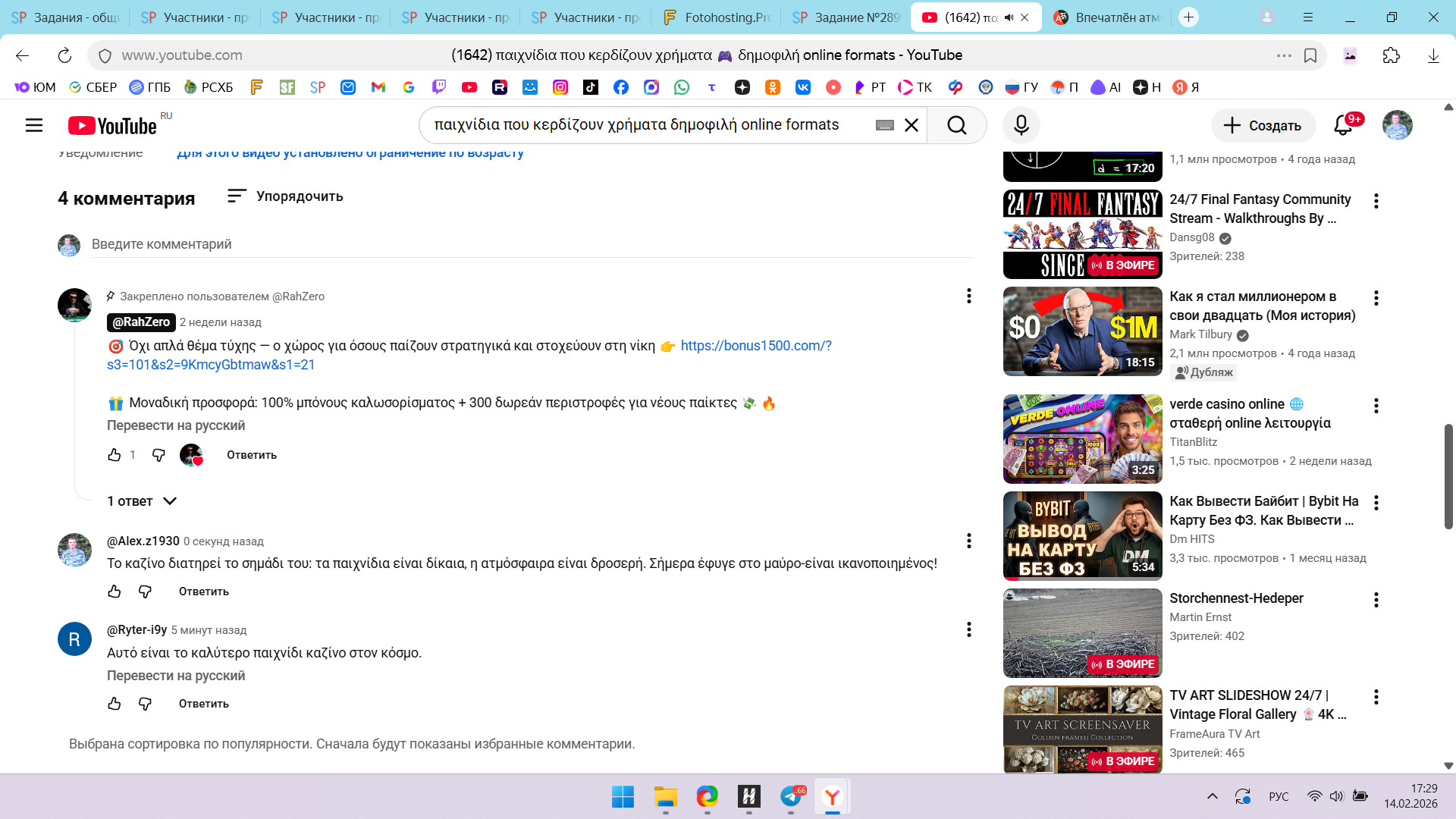Open three-dot menu on @Alex.z1930 comment
Viewport: 1456px width, 819px height.
[968, 541]
